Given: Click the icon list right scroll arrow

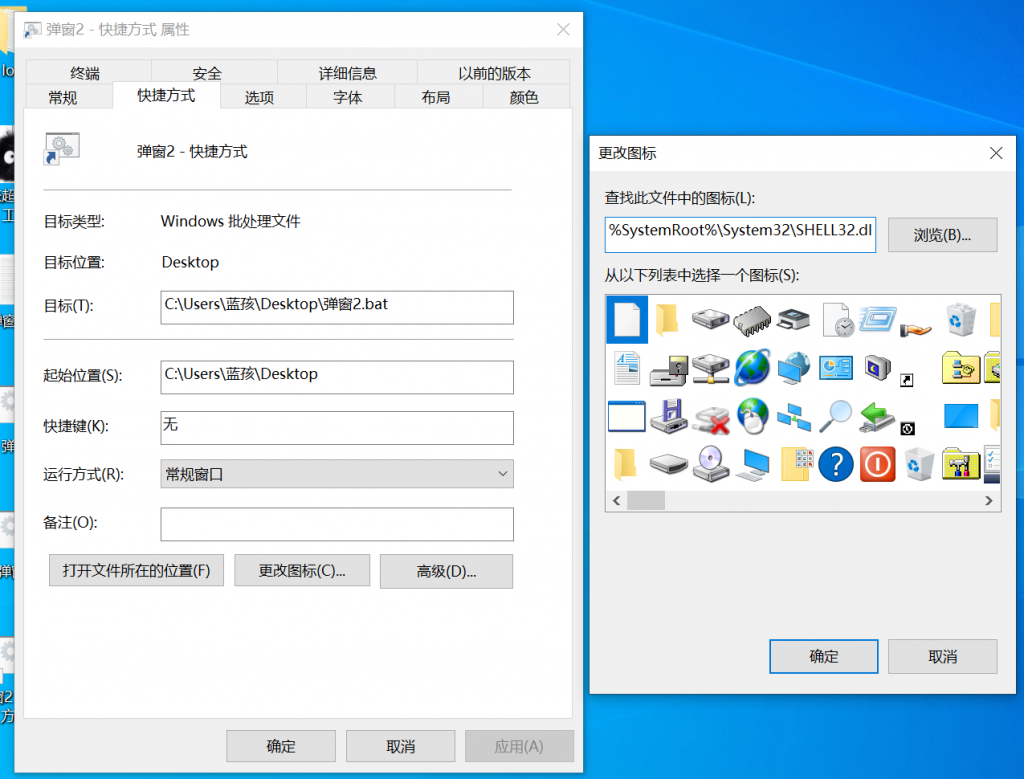Looking at the screenshot, I should coord(989,500).
